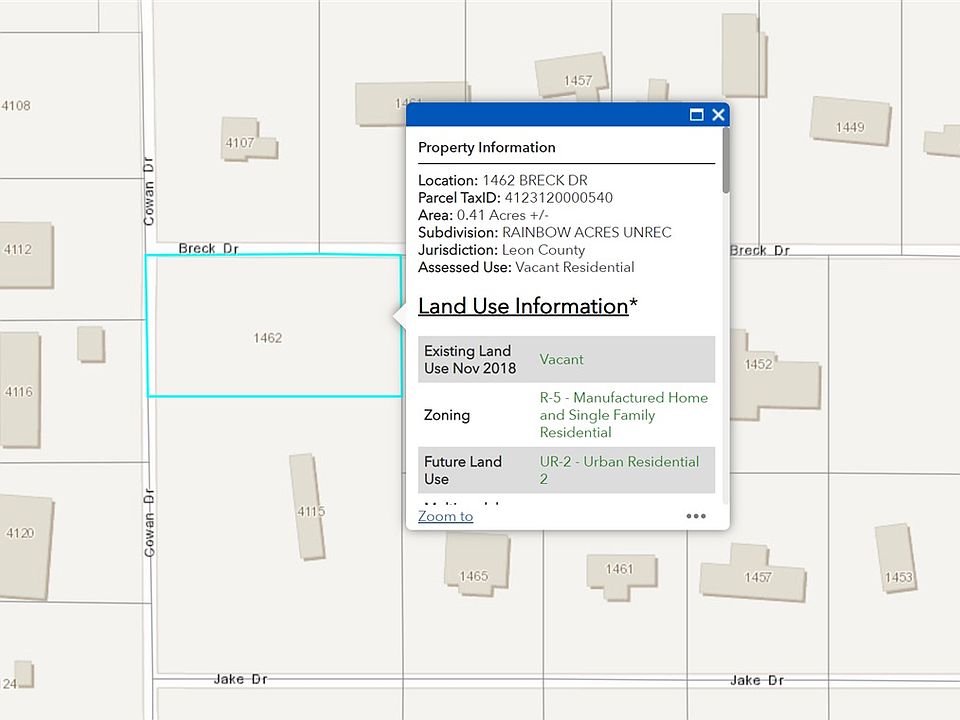Screen dimensions: 960x720
Task: Select the highlighted parcel 1462
Action: [274, 326]
